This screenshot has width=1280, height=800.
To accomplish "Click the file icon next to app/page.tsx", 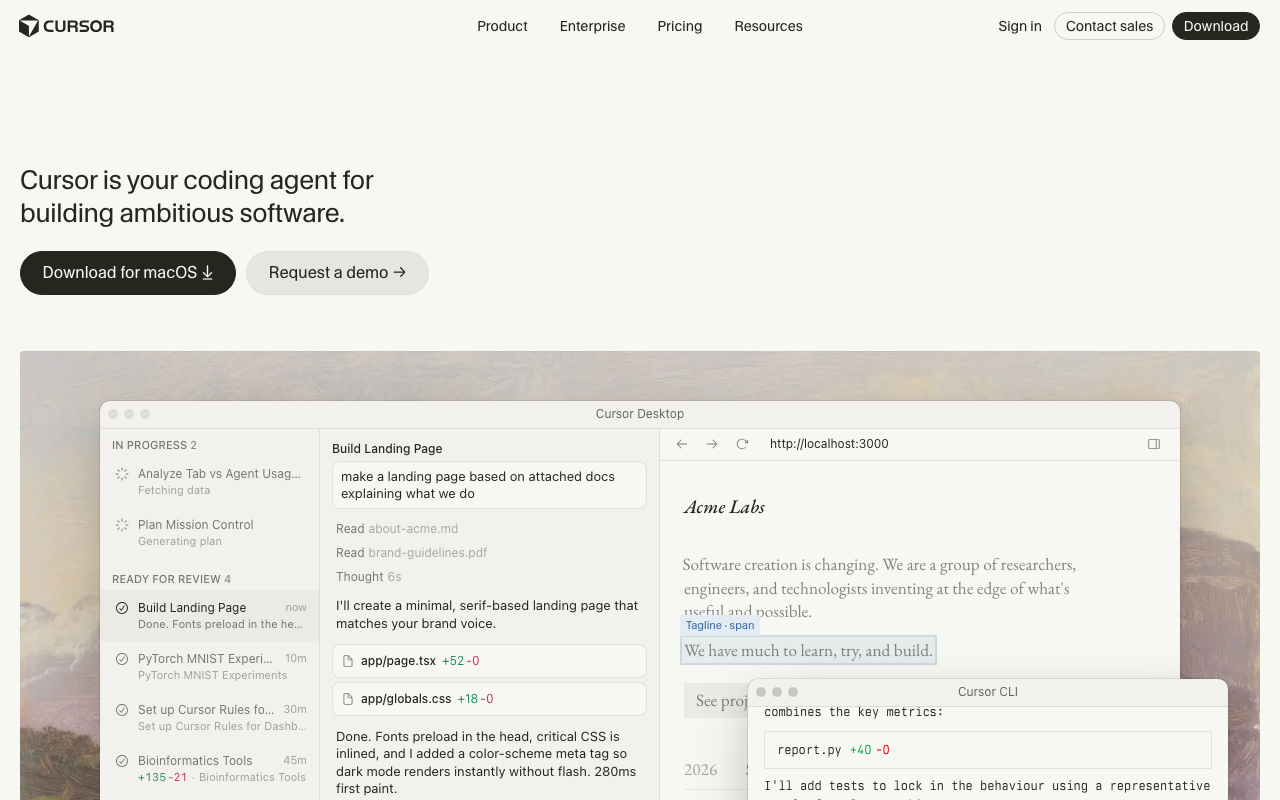I will [348, 661].
